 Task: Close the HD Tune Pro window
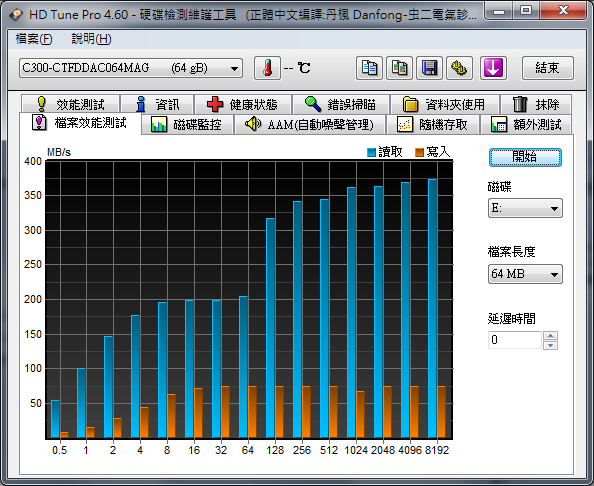coord(563,11)
